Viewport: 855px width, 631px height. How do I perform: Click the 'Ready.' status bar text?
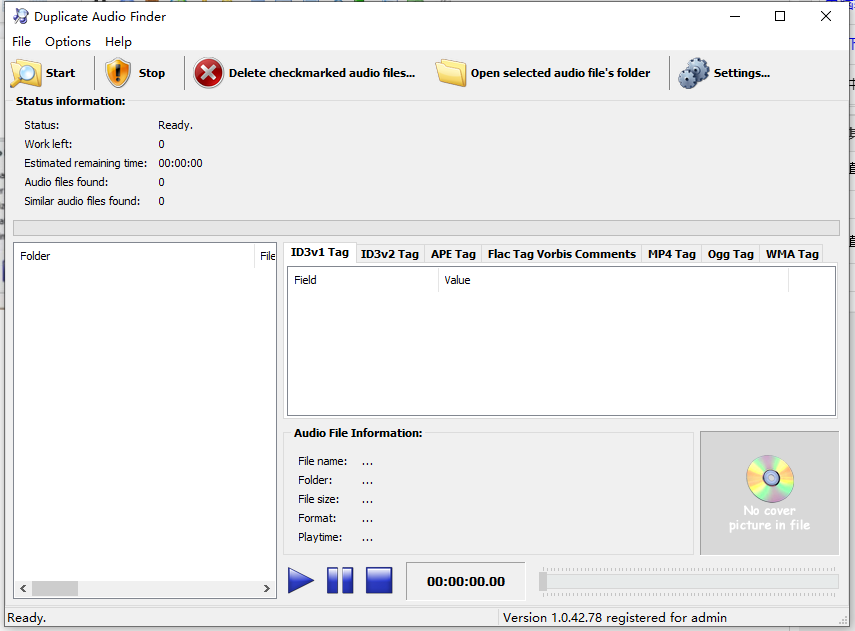click(27, 618)
